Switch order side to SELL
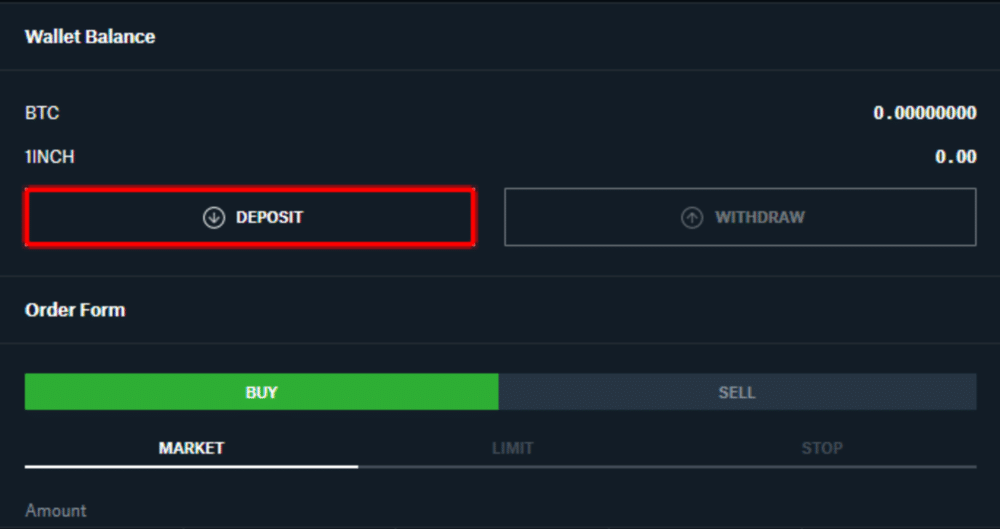 click(737, 392)
